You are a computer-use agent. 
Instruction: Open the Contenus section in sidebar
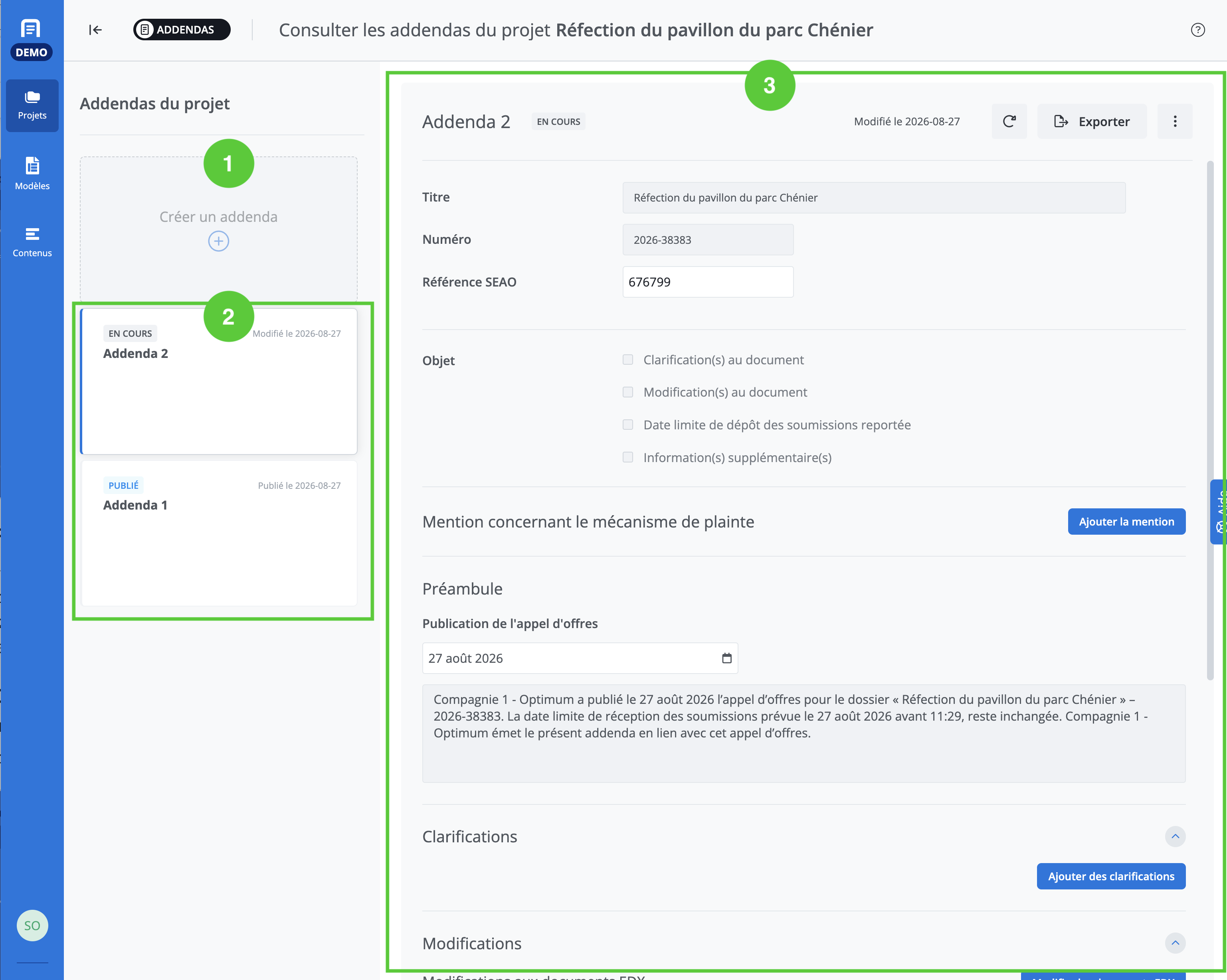click(32, 242)
